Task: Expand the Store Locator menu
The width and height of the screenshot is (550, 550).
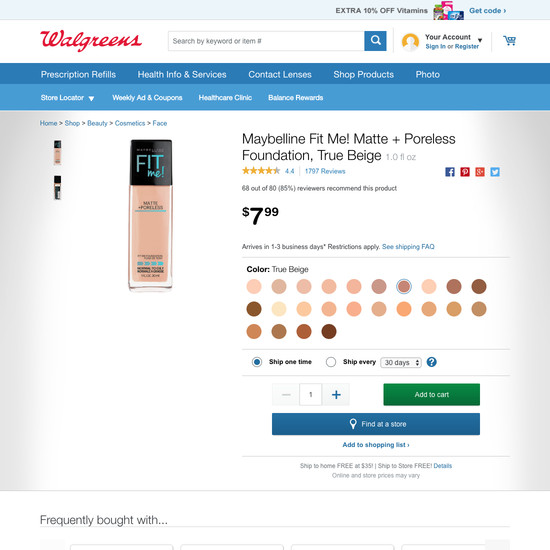Action: click(x=67, y=98)
